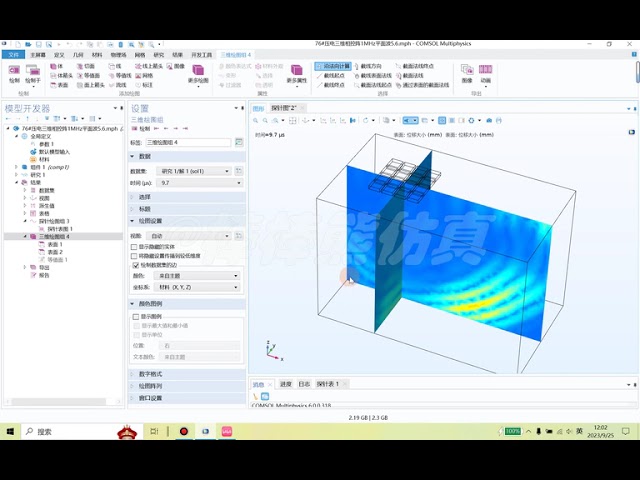Open the 颜色 来自主题 dropdown
The width and height of the screenshot is (640, 480).
pos(198,276)
